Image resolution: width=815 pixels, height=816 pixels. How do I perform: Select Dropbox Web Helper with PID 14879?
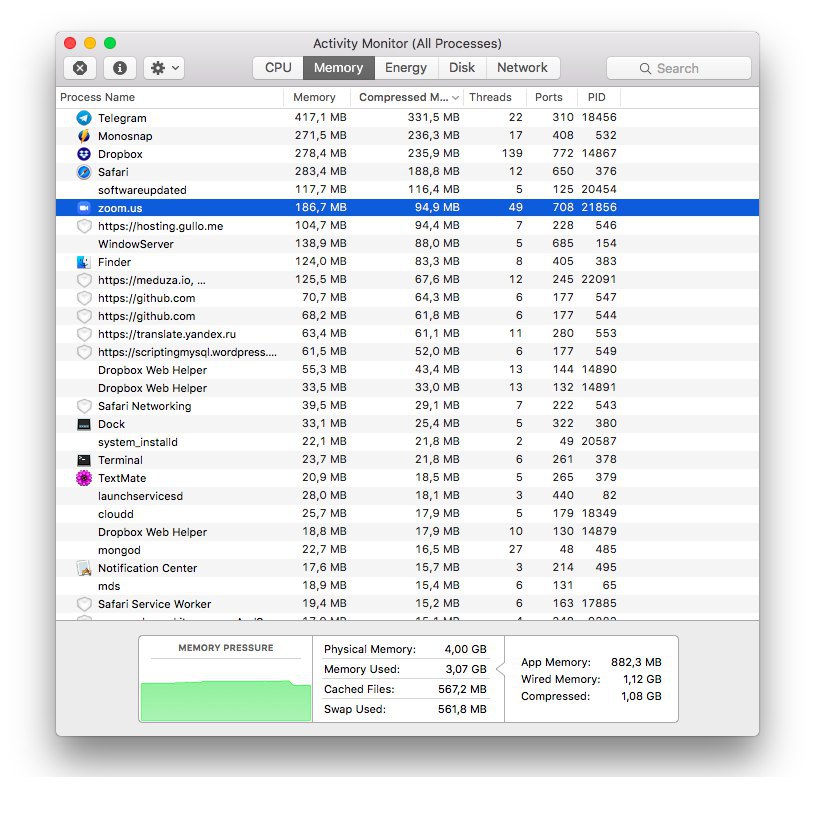click(x=407, y=532)
